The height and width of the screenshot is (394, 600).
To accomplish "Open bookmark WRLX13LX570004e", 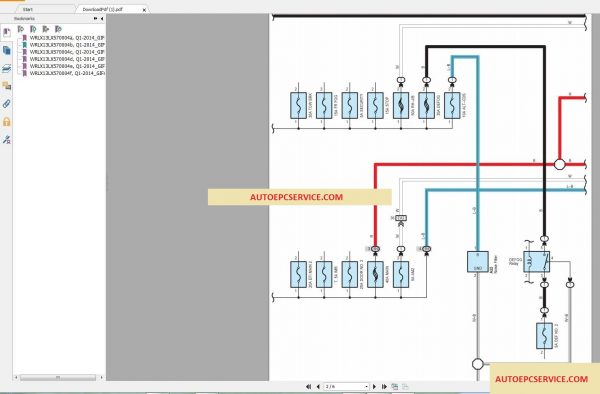I will click(x=67, y=66).
